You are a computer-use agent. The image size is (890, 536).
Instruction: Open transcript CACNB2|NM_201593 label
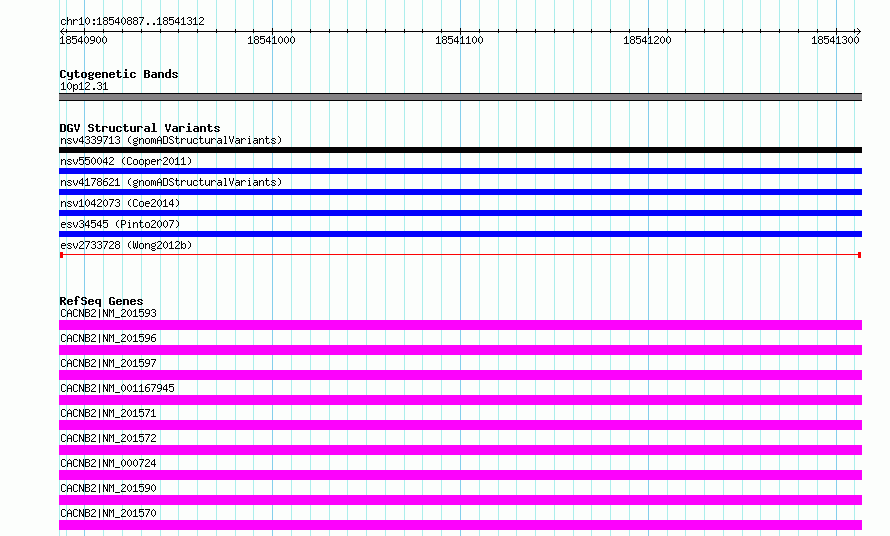(x=108, y=313)
